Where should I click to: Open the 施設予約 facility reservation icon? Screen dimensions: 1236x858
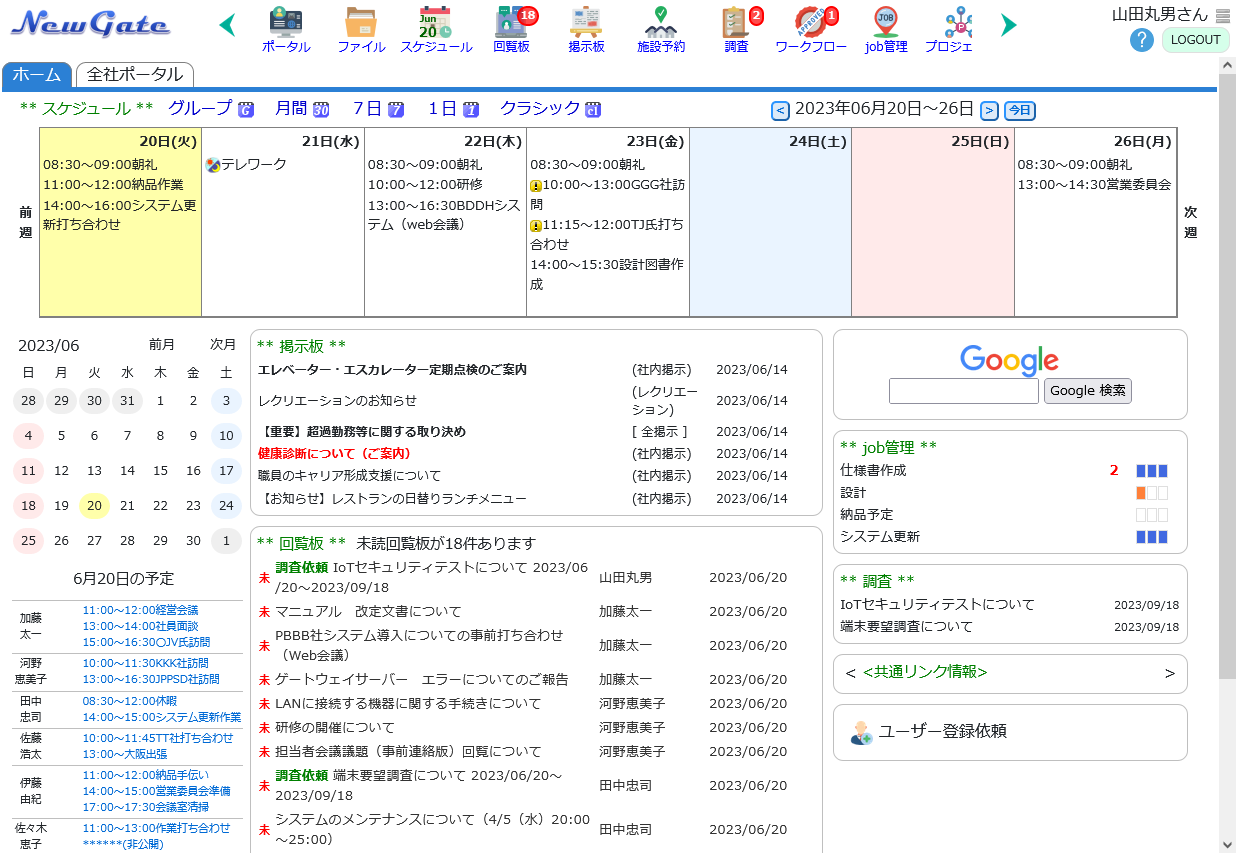pos(660,23)
